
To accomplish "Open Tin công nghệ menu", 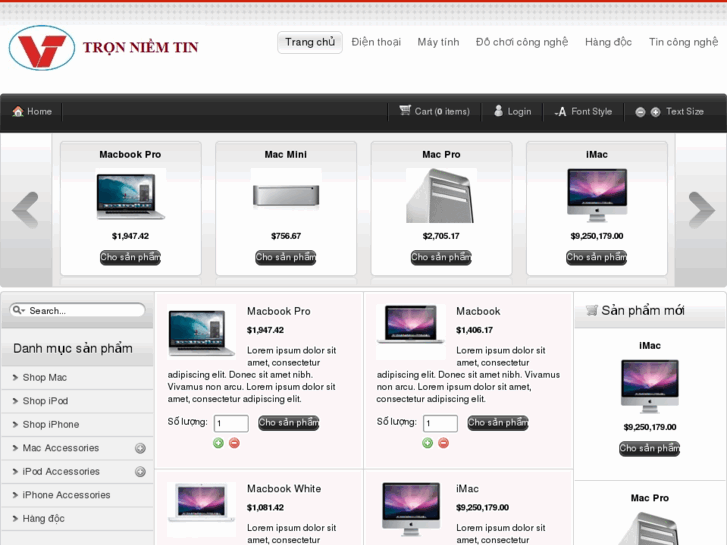I will tap(683, 42).
